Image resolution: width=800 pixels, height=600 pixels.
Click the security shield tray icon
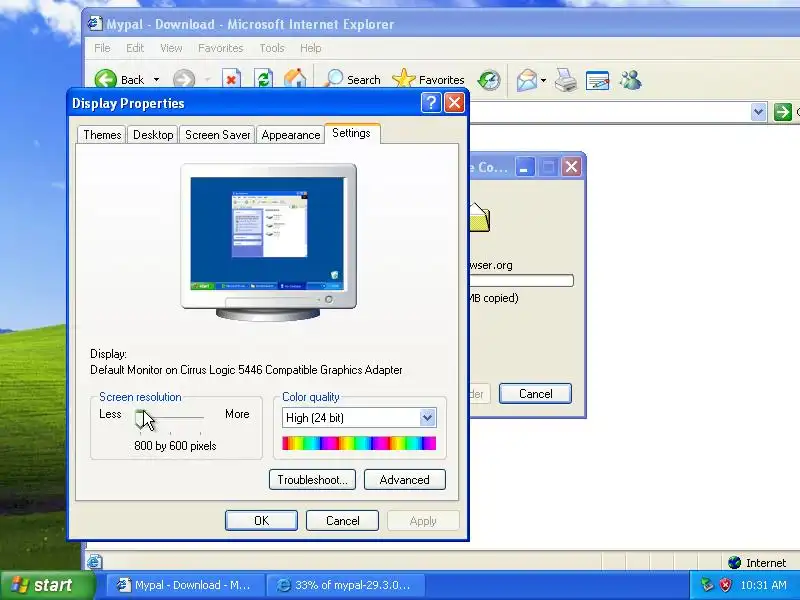pos(725,585)
